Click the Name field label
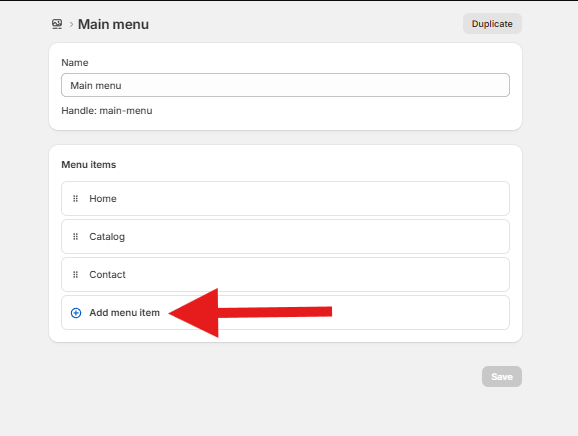The height and width of the screenshot is (436, 578). click(75, 63)
